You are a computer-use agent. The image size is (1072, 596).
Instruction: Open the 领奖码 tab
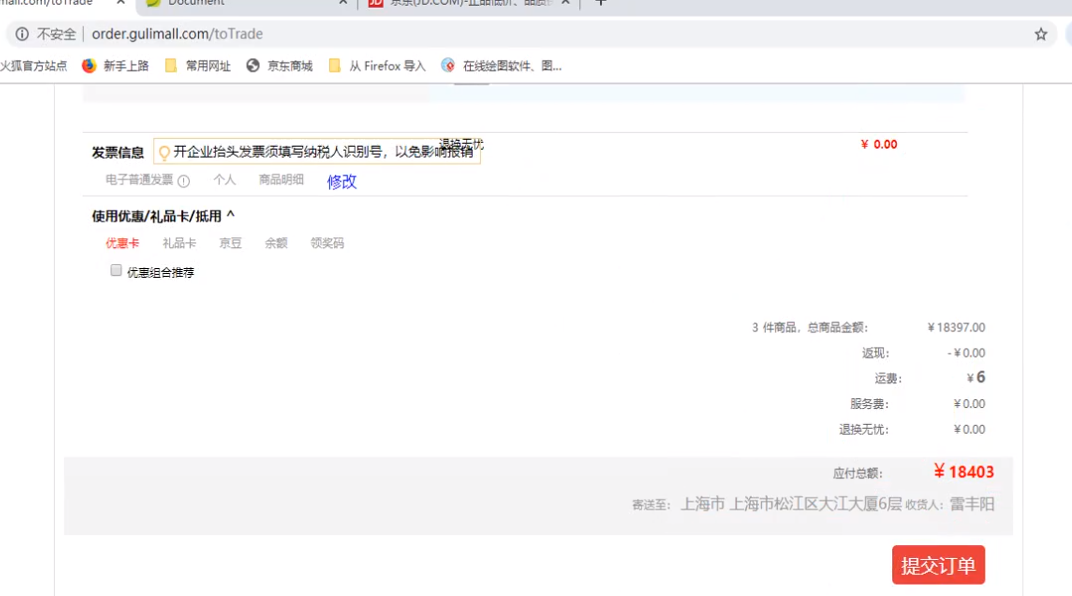(327, 243)
